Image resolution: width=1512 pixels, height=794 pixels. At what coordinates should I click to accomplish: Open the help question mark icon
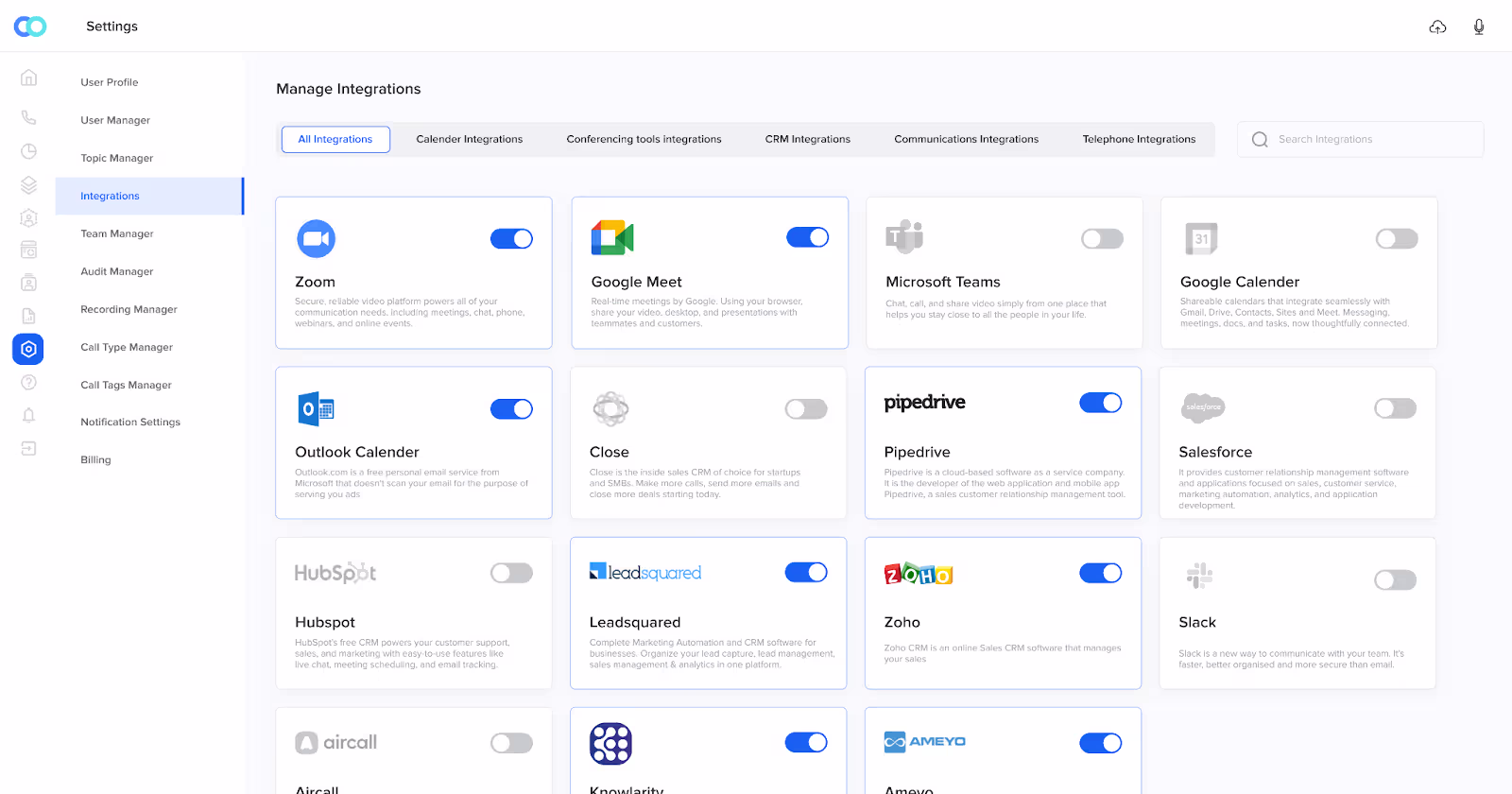click(28, 382)
